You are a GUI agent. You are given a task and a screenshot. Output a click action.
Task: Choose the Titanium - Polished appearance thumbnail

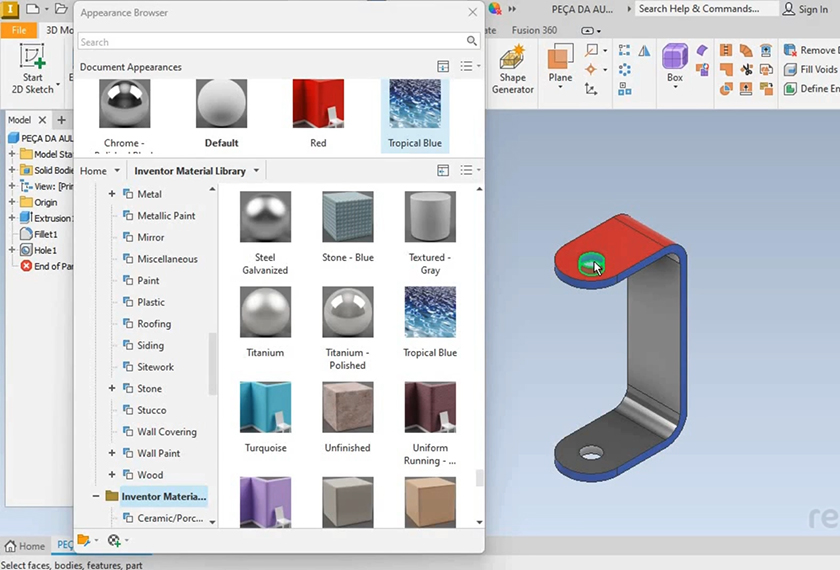pos(347,313)
